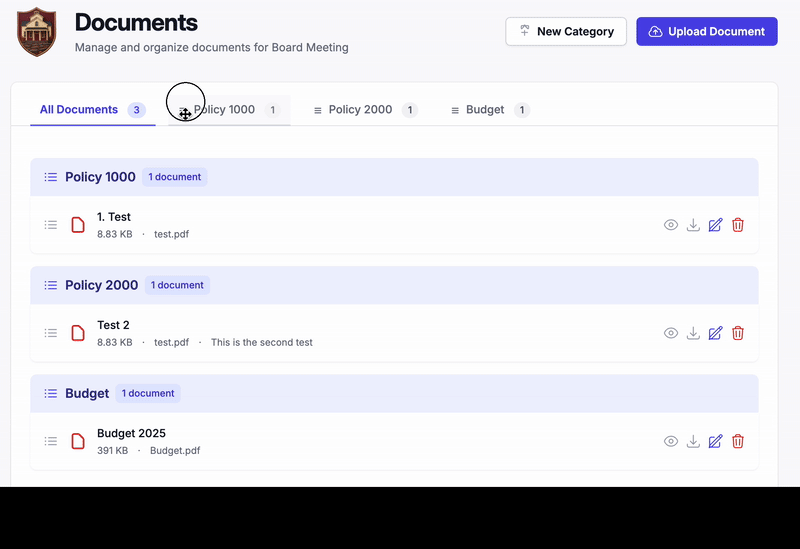Click the 1 document badge beside Policy 2000 heading
The width and height of the screenshot is (800, 549).
click(x=177, y=285)
